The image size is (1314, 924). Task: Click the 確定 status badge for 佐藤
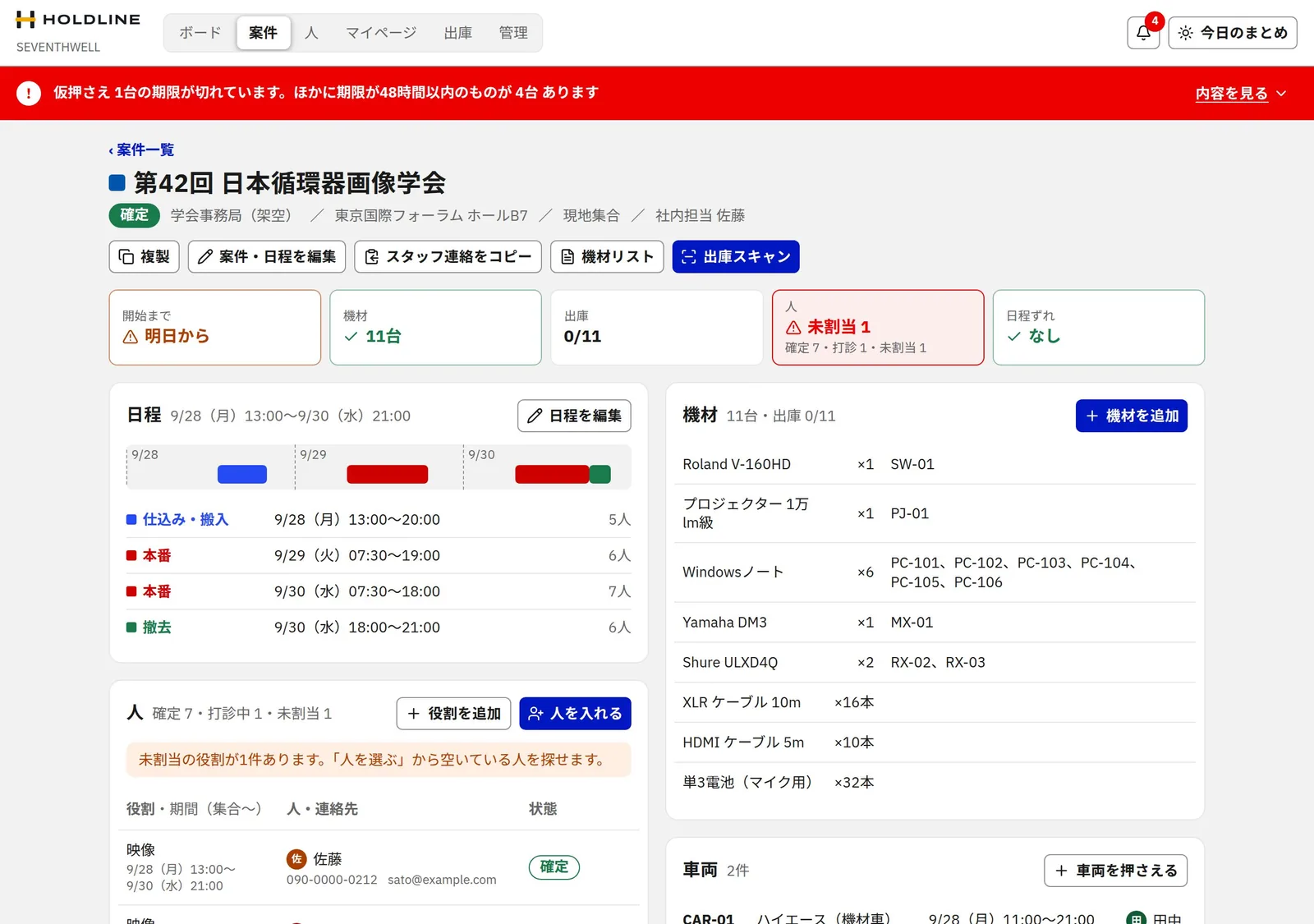tap(554, 867)
